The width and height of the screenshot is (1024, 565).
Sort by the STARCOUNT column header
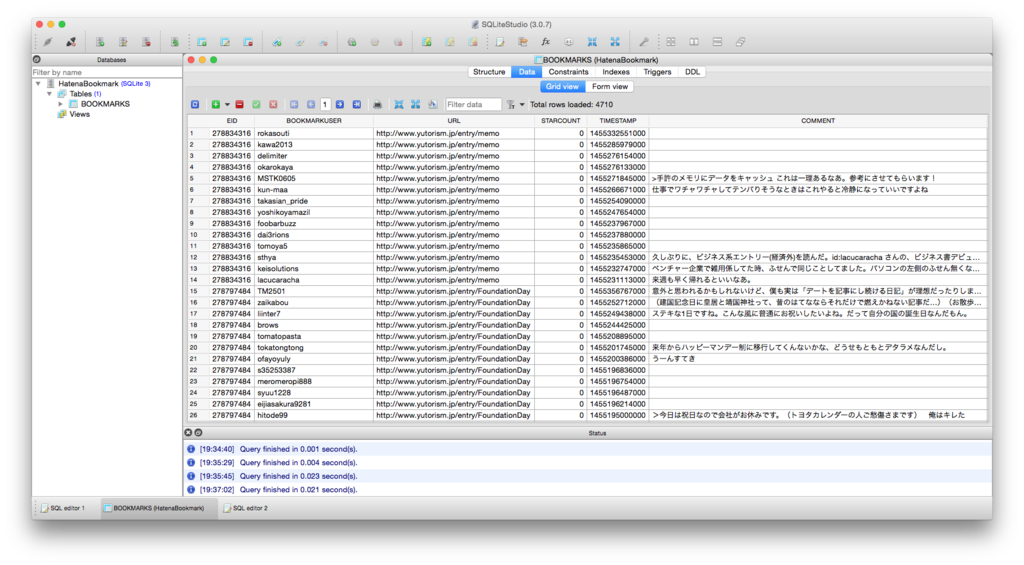pos(560,121)
